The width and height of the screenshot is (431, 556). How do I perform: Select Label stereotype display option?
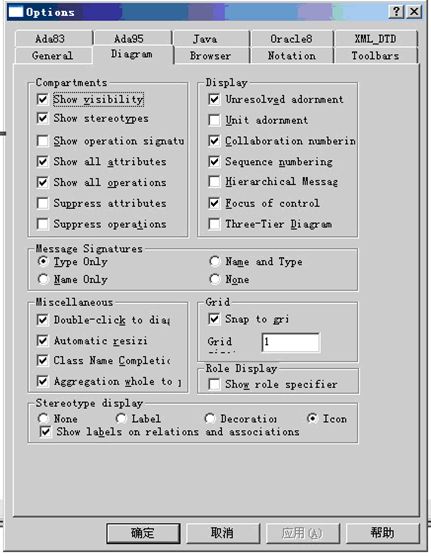121,418
